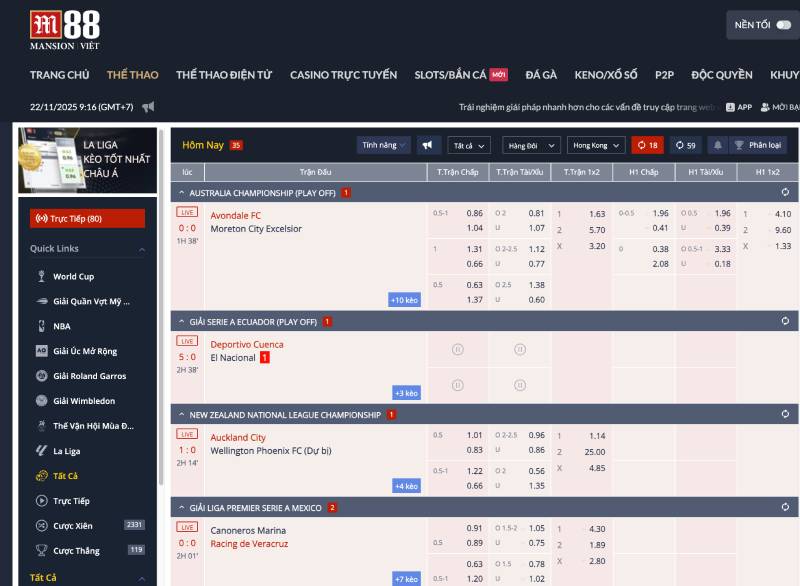Refresh the Serie A Ecuador section
The image size is (800, 586).
[x=785, y=321]
